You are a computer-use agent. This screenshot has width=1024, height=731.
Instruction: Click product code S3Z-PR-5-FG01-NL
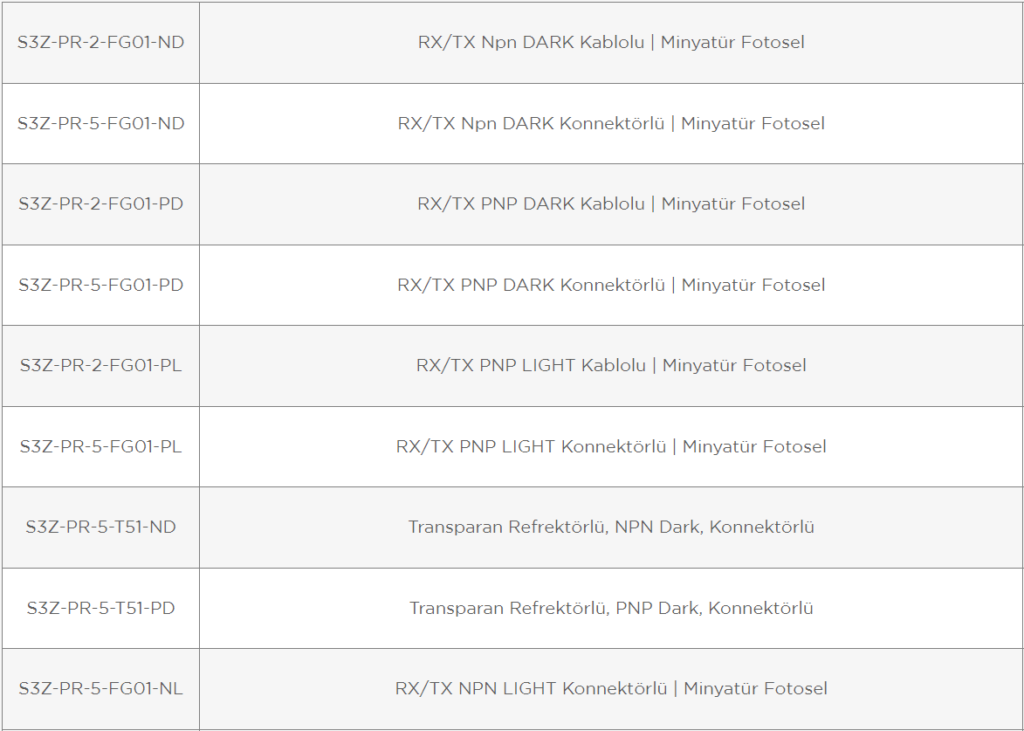coord(101,689)
